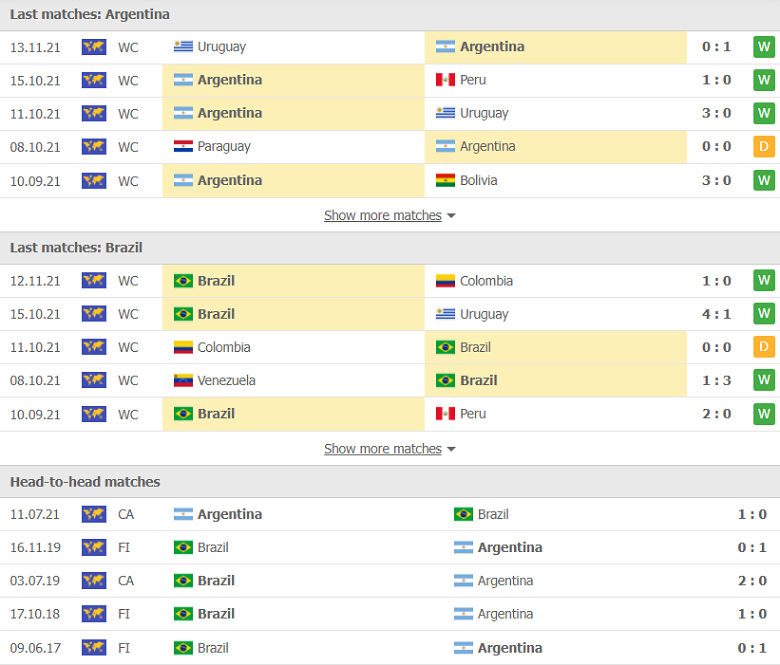Click the orange D badge for Paraguay vs Argentina

764,147
